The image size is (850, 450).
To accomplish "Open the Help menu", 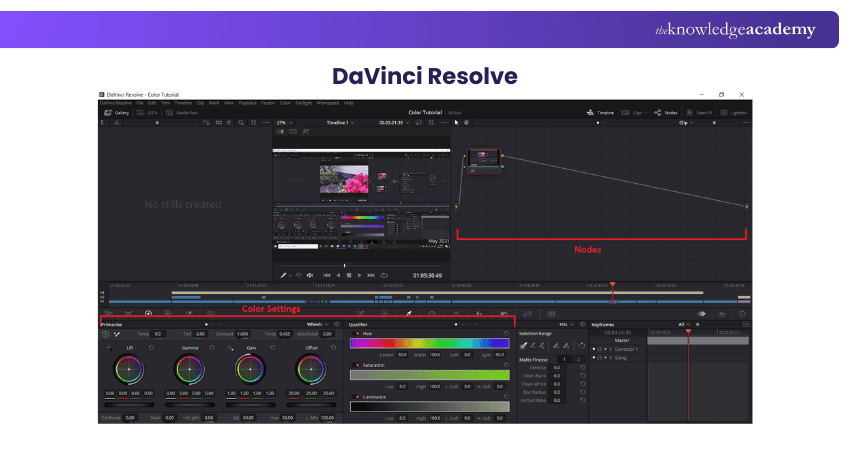I will point(349,103).
